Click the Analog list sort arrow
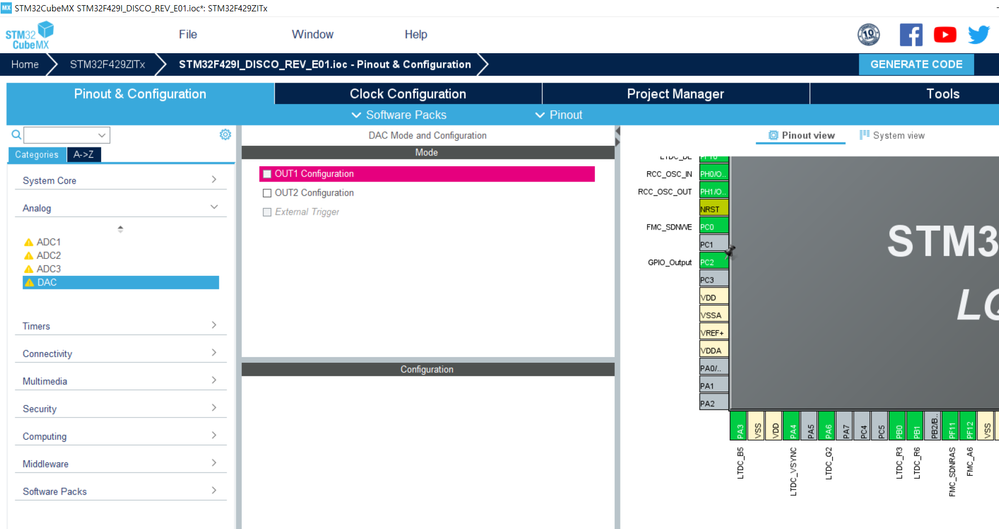Viewport: 999px width, 529px height. point(120,229)
